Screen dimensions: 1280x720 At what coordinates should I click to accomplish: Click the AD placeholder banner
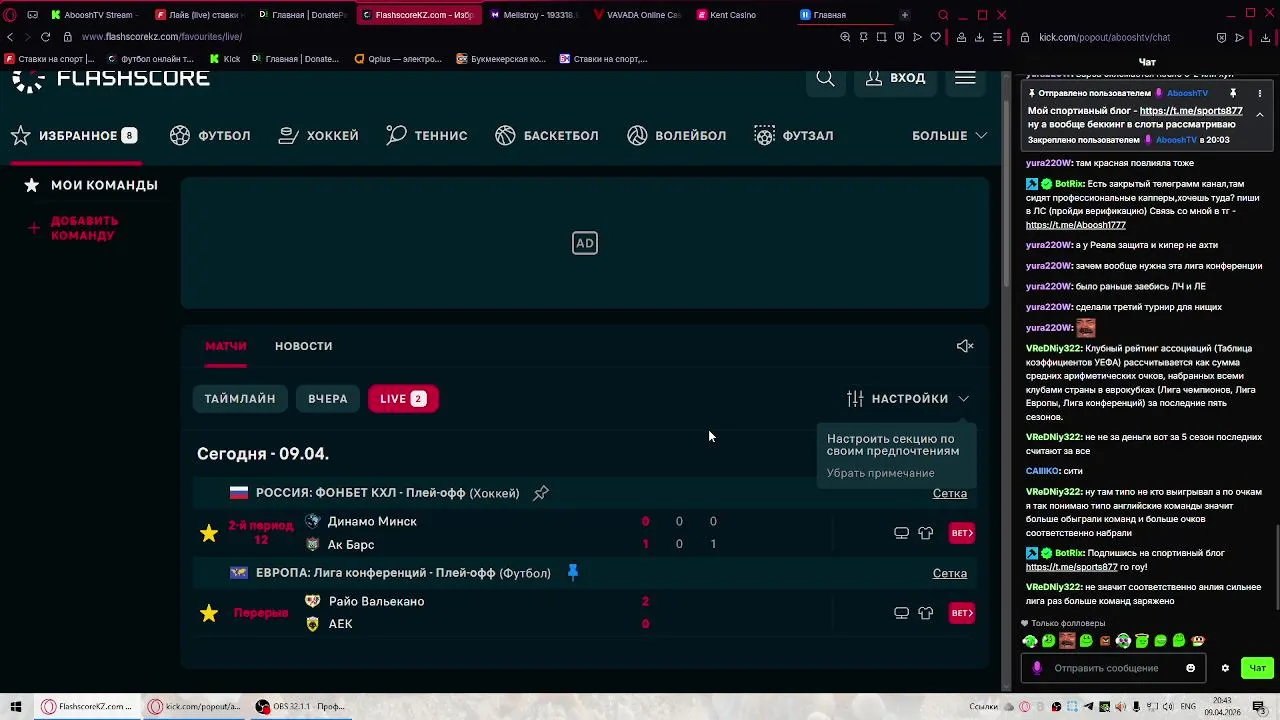pyautogui.click(x=585, y=243)
